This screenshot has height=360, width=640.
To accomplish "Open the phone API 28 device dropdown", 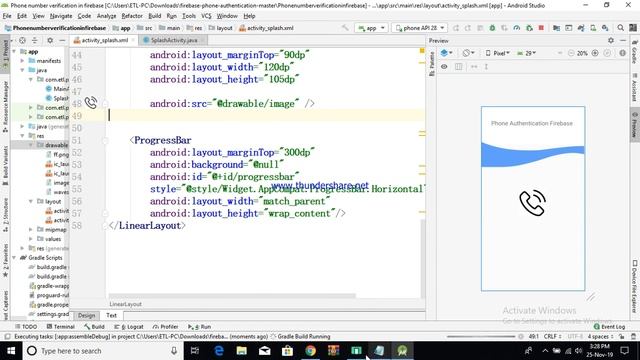I will tap(420, 28).
